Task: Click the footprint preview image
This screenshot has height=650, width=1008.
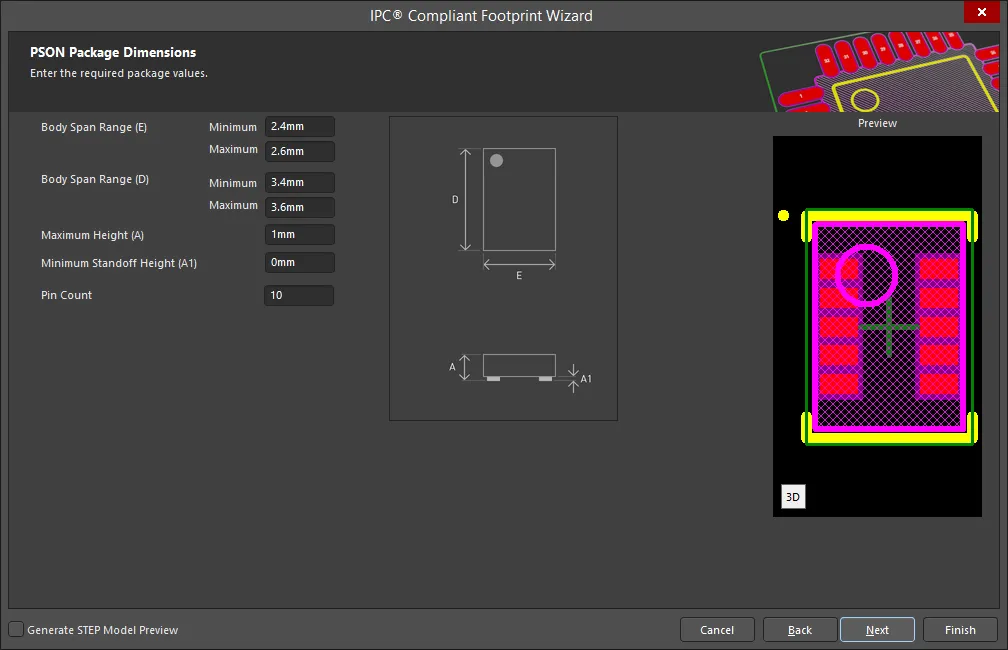Action: tap(877, 326)
